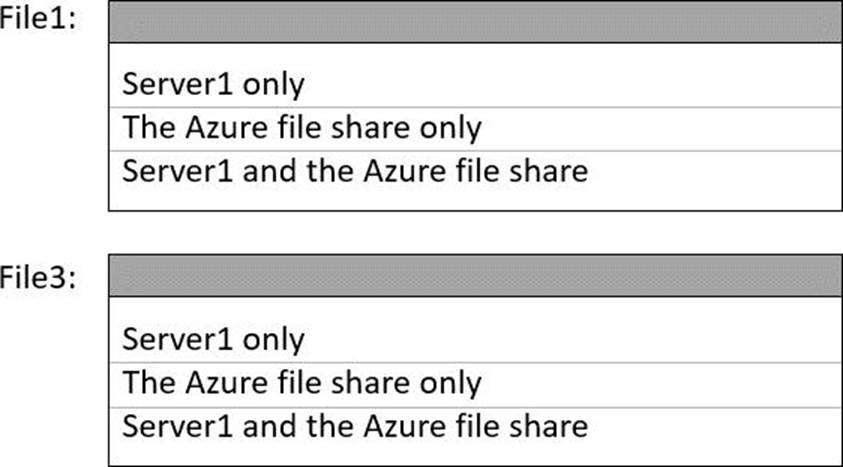The image size is (843, 467).
Task: Pick "The Azure file share only" for File1
Action: (302, 128)
